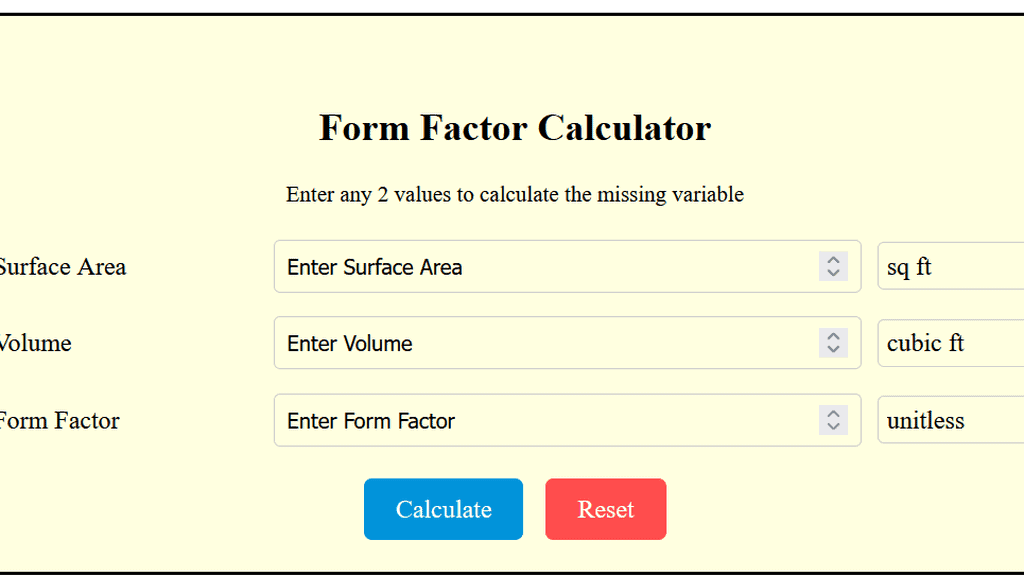This screenshot has width=1024, height=576.
Task: Click the Volume label
Action: point(35,343)
